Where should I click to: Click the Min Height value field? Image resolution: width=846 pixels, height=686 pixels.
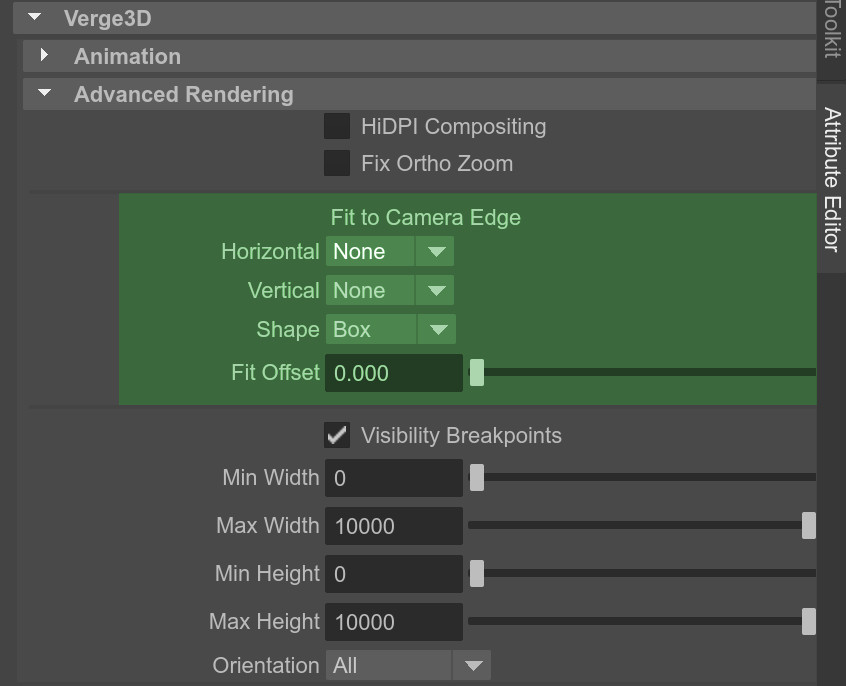[x=394, y=574]
